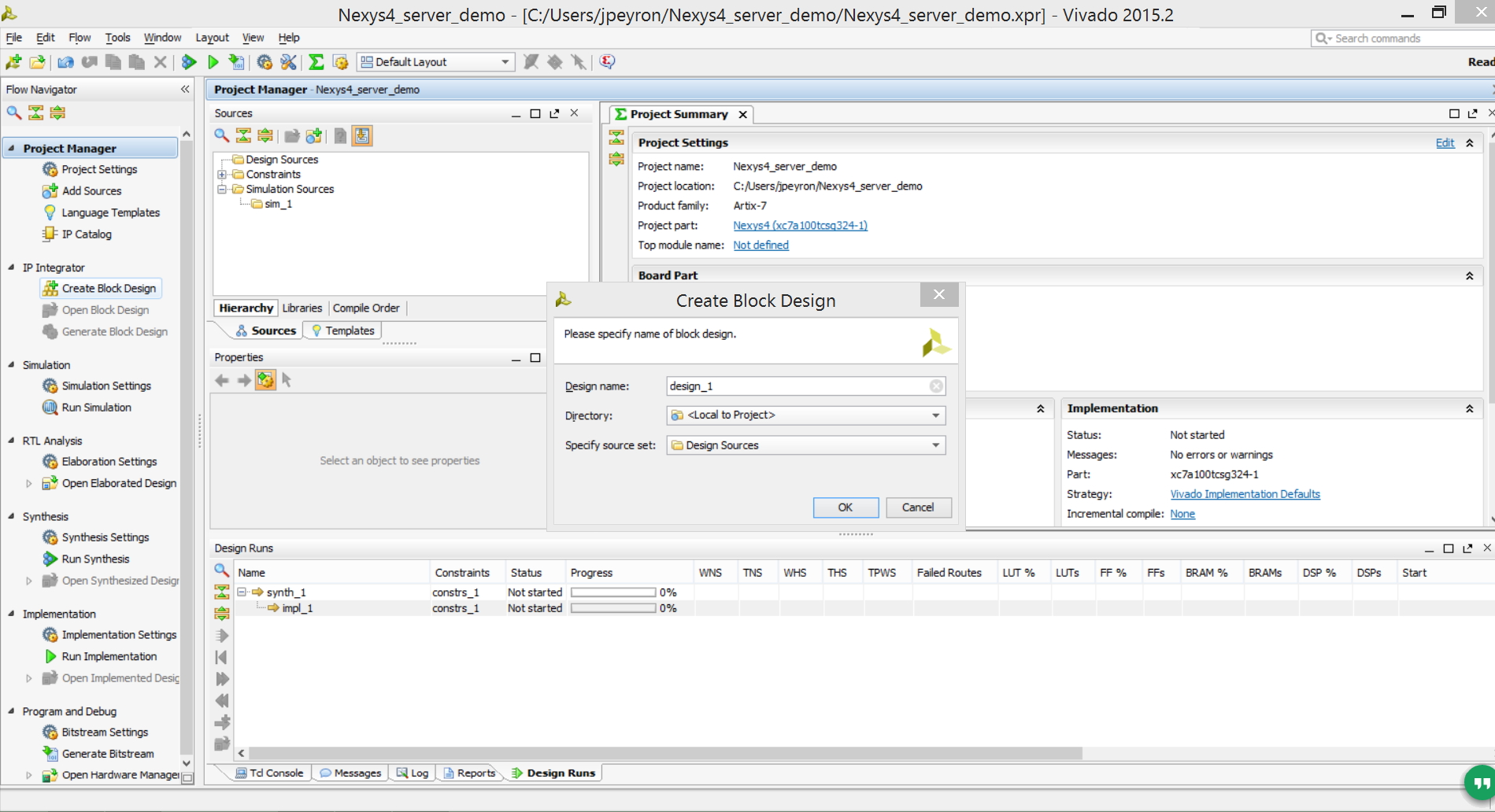
Task: Click back arrow in Properties panel
Action: (222, 381)
